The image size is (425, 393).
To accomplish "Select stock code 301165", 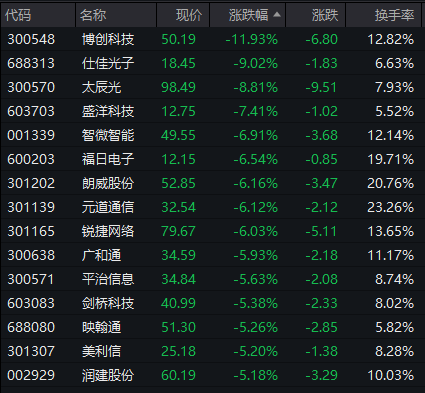I will (x=31, y=231).
